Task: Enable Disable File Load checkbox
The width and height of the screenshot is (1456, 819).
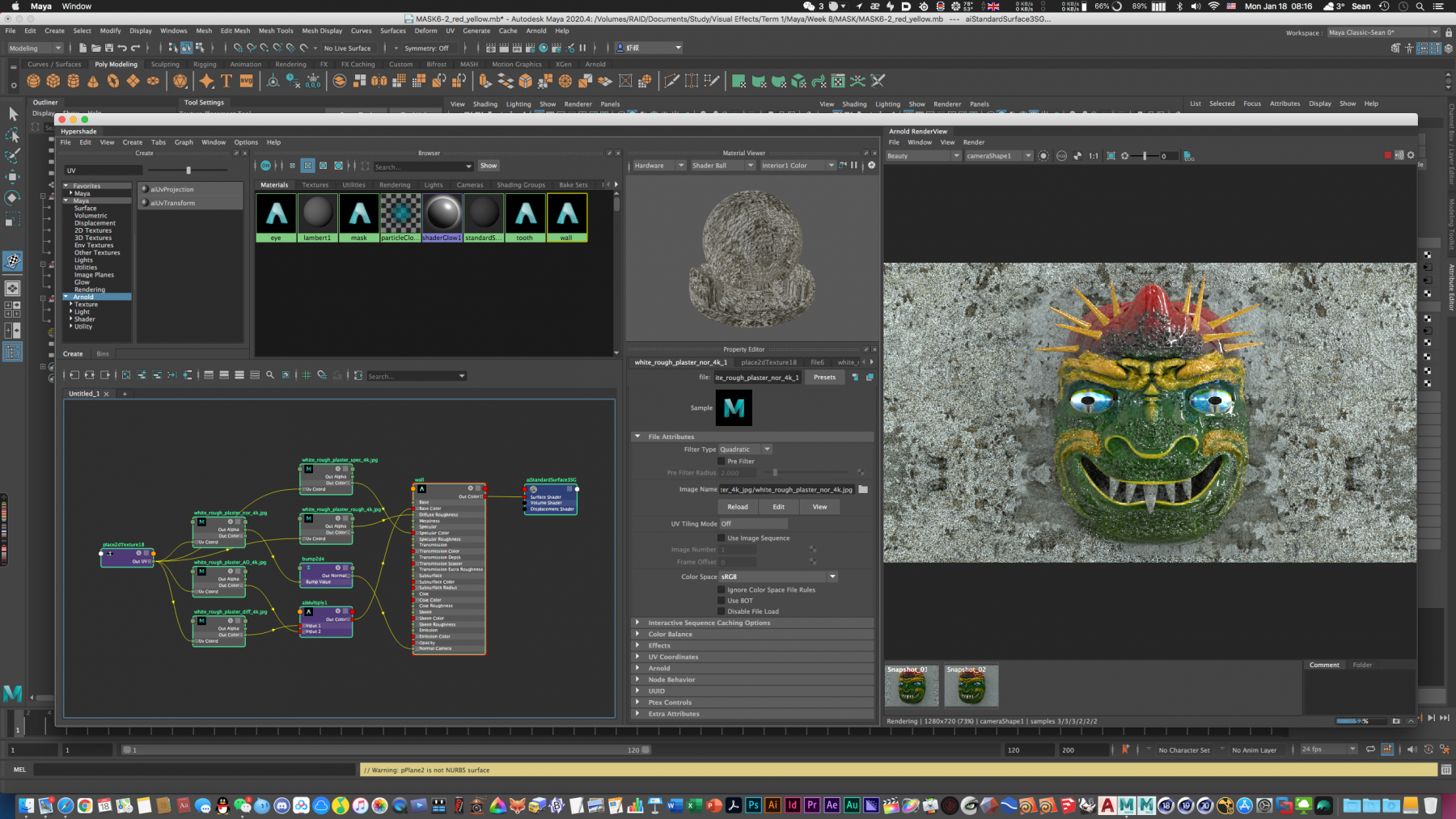Action: [722, 611]
